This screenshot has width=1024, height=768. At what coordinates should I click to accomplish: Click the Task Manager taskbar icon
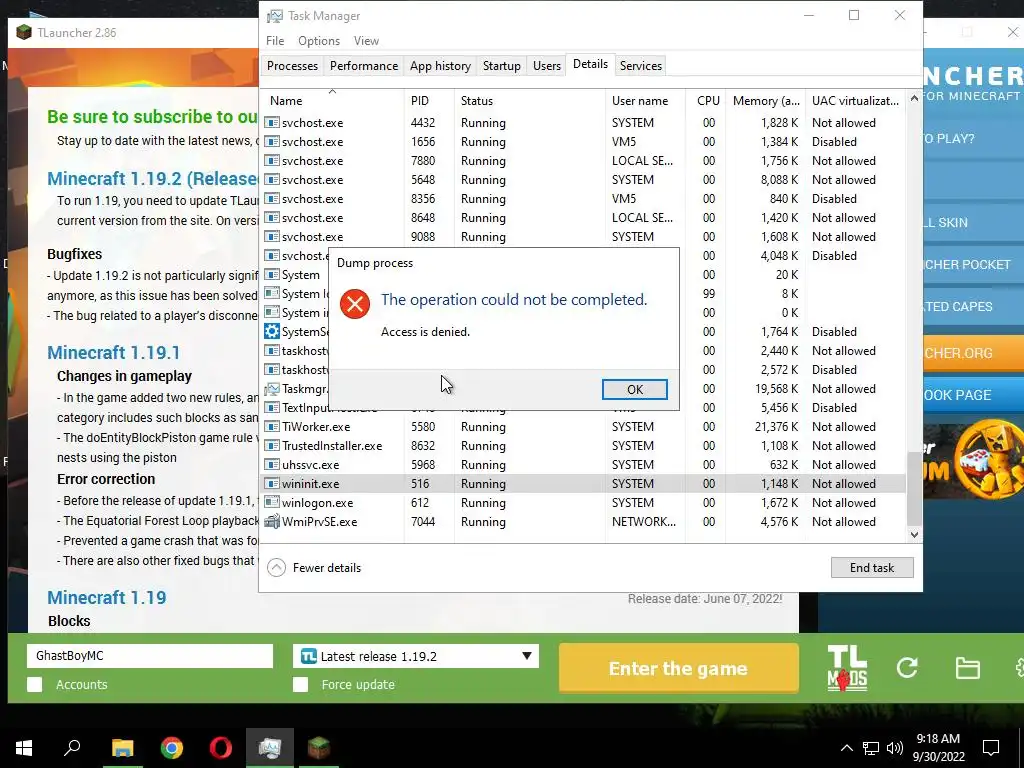click(x=270, y=748)
